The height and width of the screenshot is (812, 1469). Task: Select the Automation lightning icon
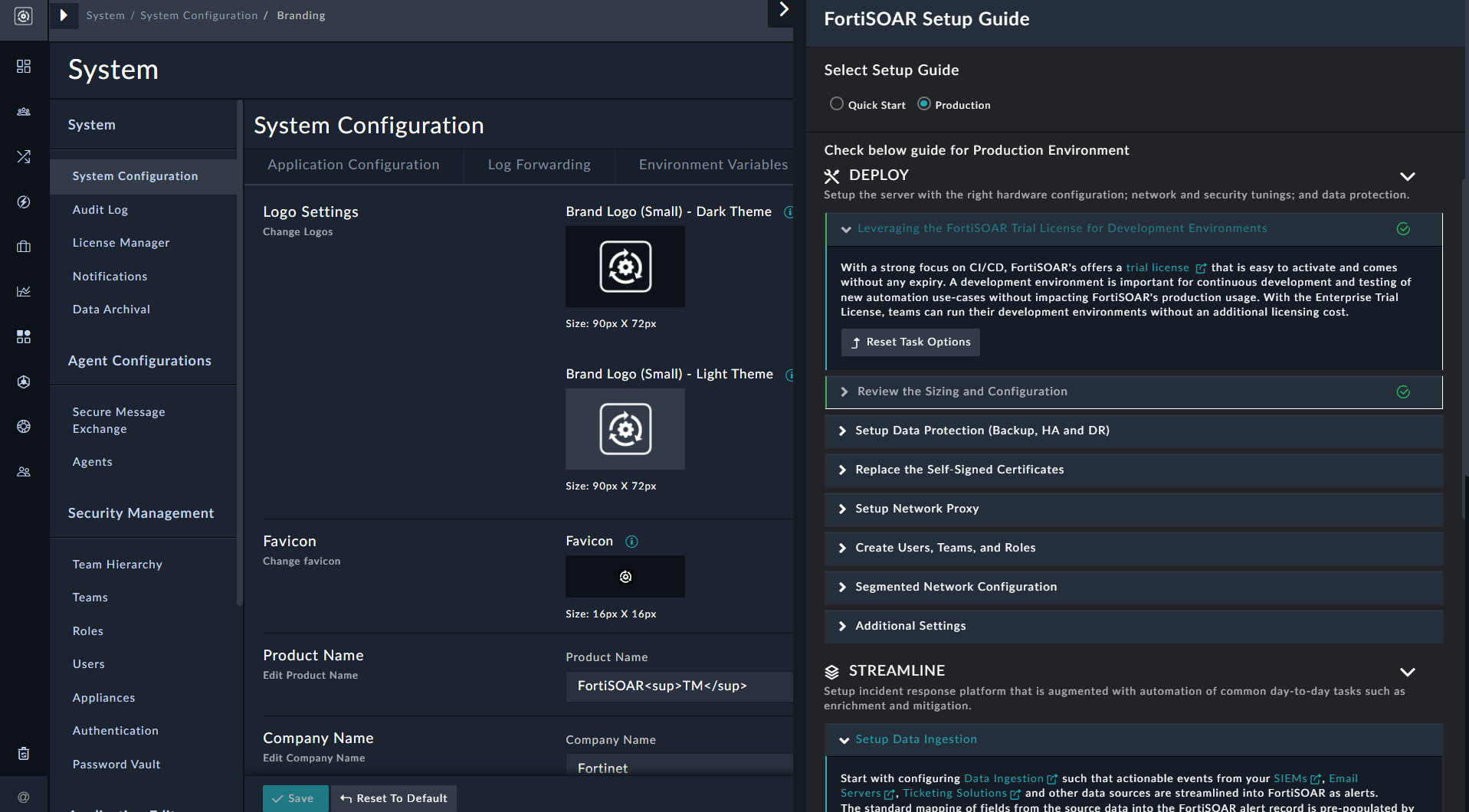click(x=23, y=201)
